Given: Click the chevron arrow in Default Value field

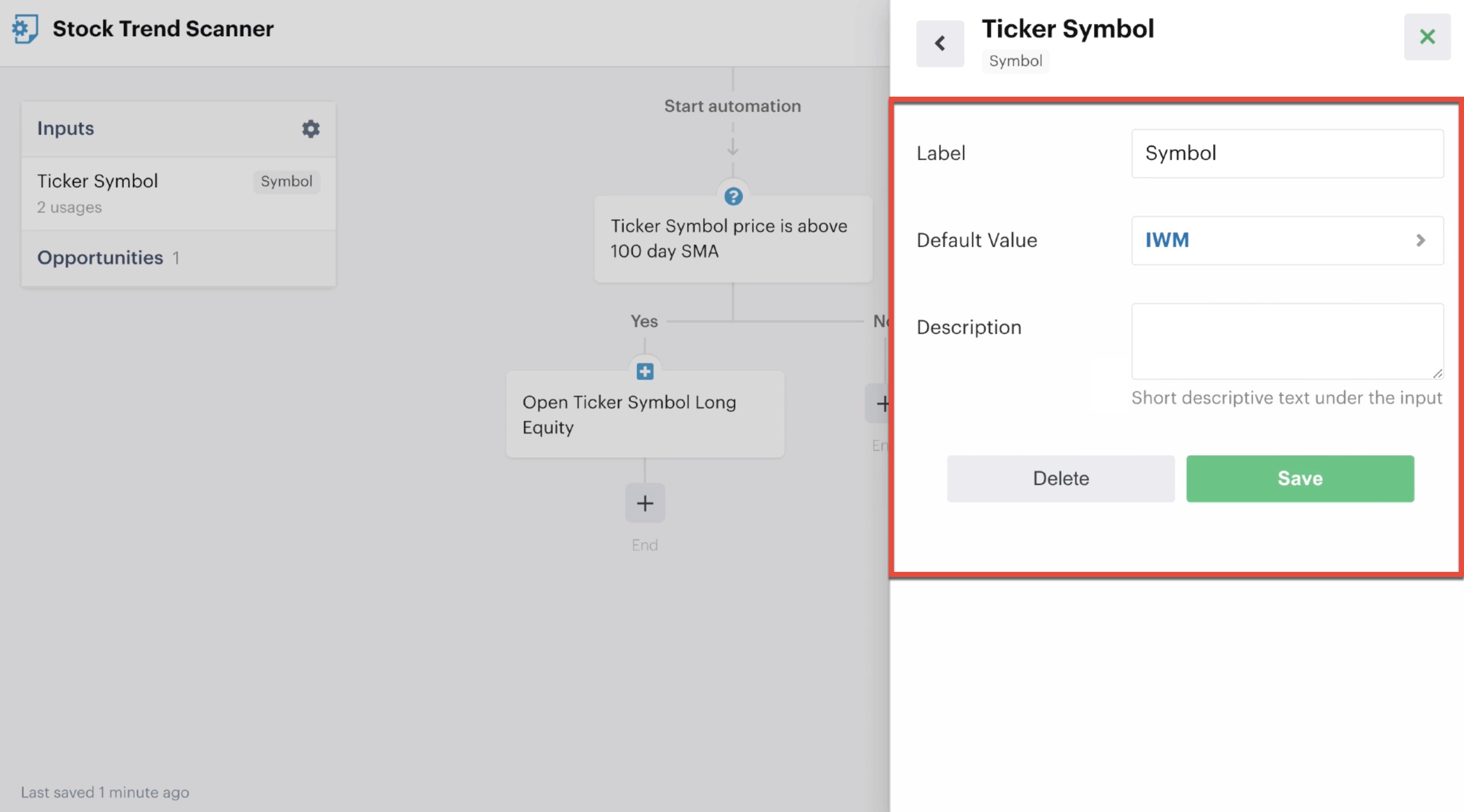Looking at the screenshot, I should coord(1420,240).
